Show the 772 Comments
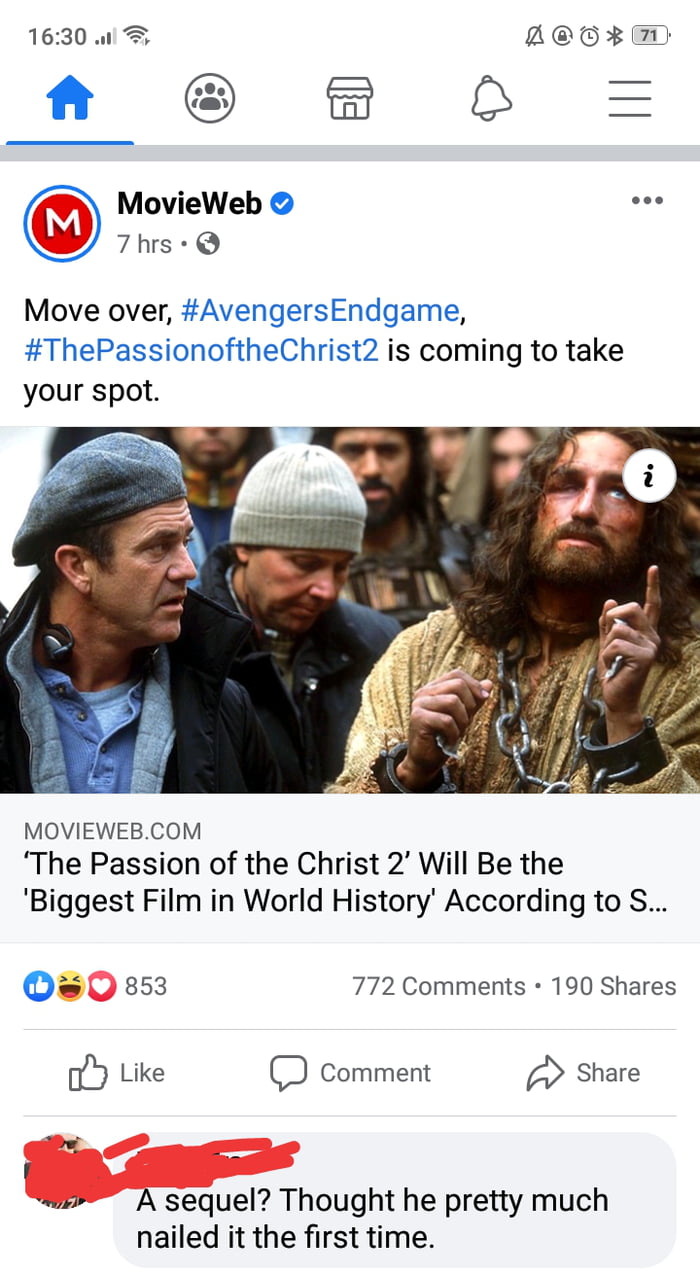The image size is (700, 1274). click(438, 986)
